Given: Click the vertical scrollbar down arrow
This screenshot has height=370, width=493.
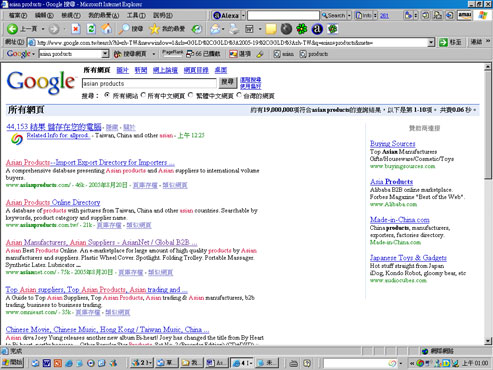Looking at the screenshot, I should pos(488,341).
